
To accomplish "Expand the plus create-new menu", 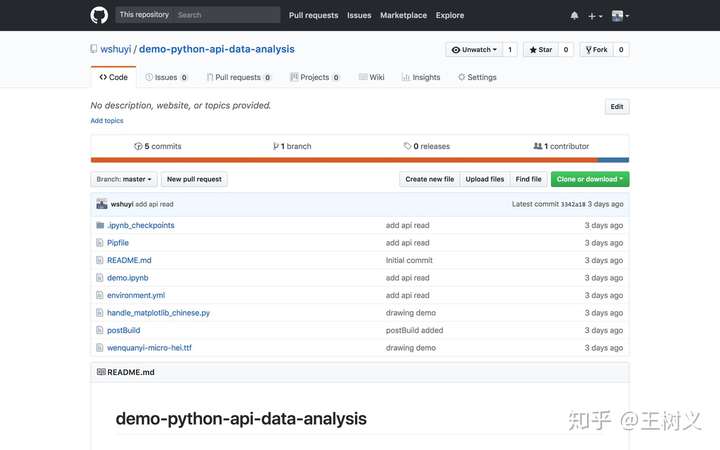I will [x=594, y=16].
